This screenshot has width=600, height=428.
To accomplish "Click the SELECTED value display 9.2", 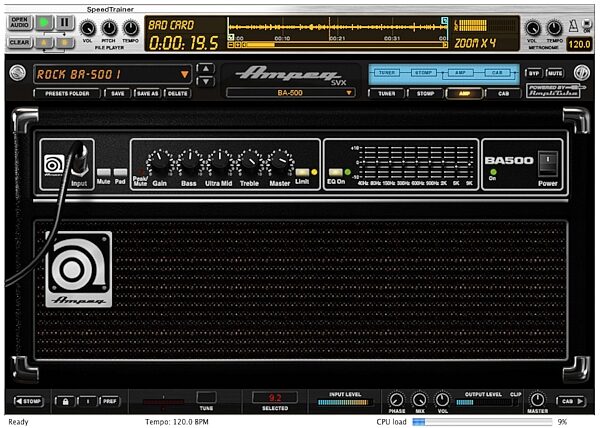I will pyautogui.click(x=275, y=397).
